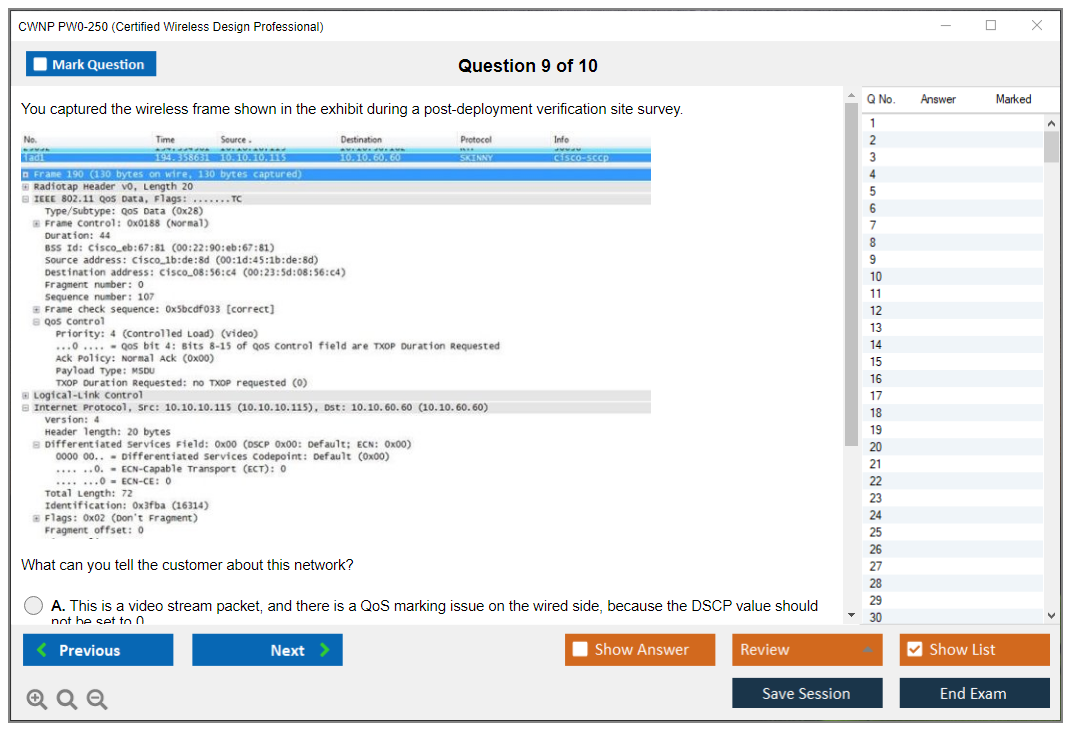Screen dimensions: 1075x735
Task: Enable the Show Answer checkbox
Action: coord(581,650)
